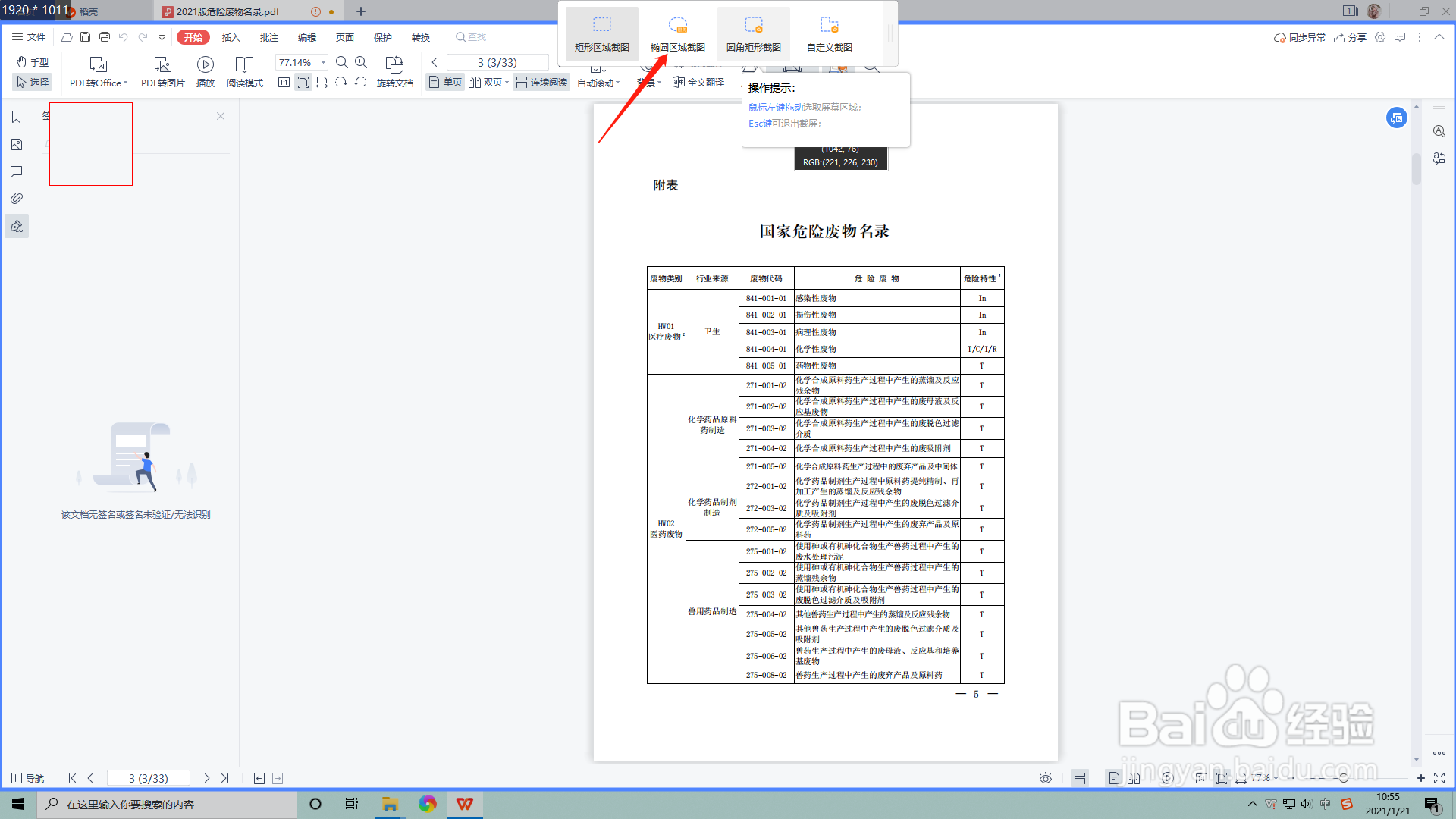Toggle 单页 single page layout
This screenshot has height=819, width=1456.
(445, 82)
